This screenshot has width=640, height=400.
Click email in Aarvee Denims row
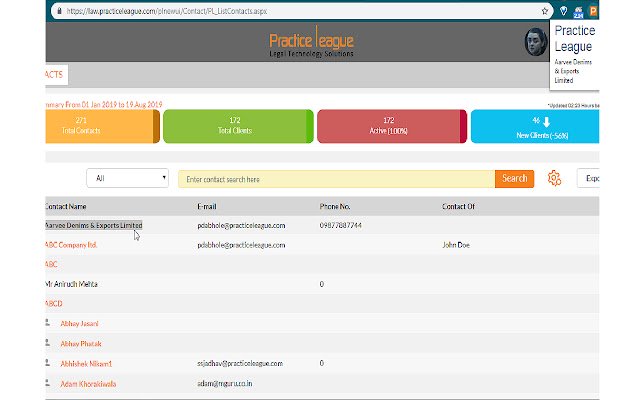[241, 225]
